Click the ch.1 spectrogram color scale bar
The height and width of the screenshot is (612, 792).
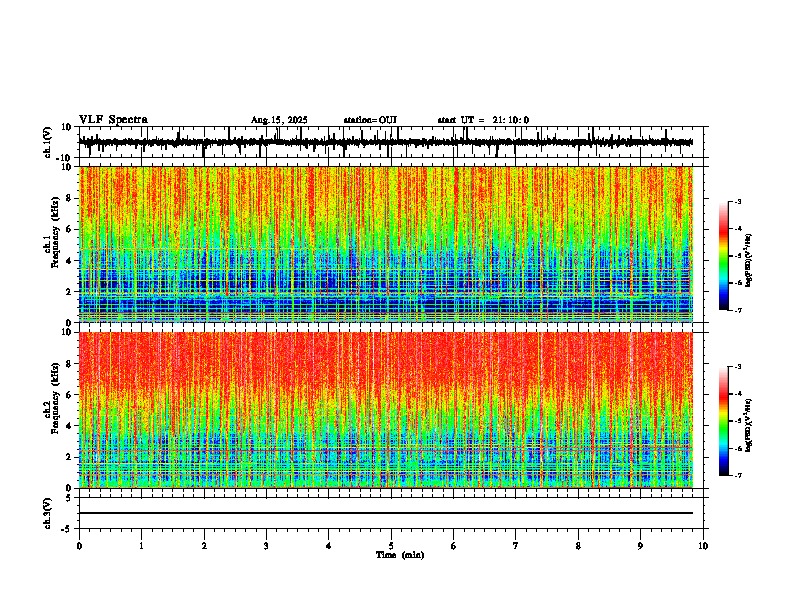coord(723,256)
